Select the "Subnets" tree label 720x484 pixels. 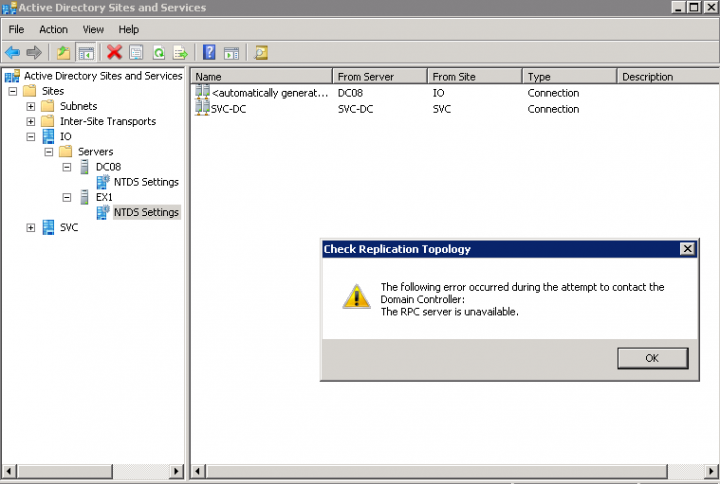[x=79, y=106]
